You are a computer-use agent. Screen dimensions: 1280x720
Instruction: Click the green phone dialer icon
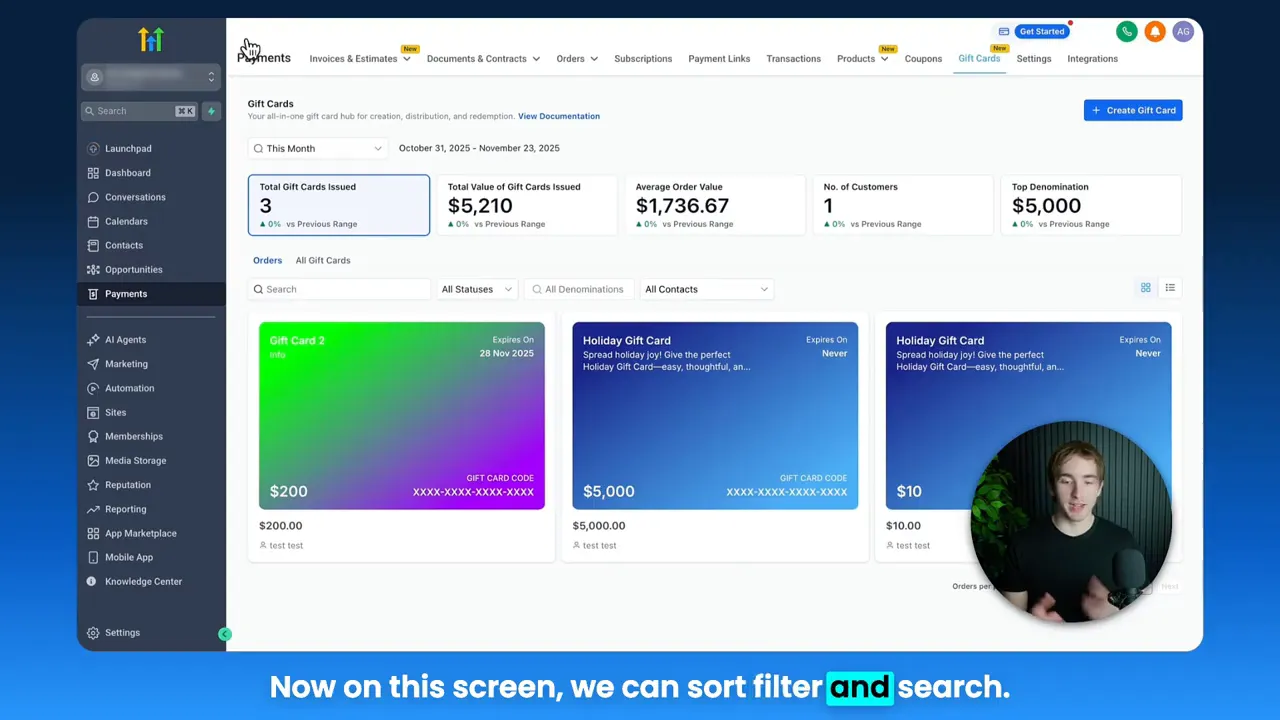pyautogui.click(x=1127, y=32)
